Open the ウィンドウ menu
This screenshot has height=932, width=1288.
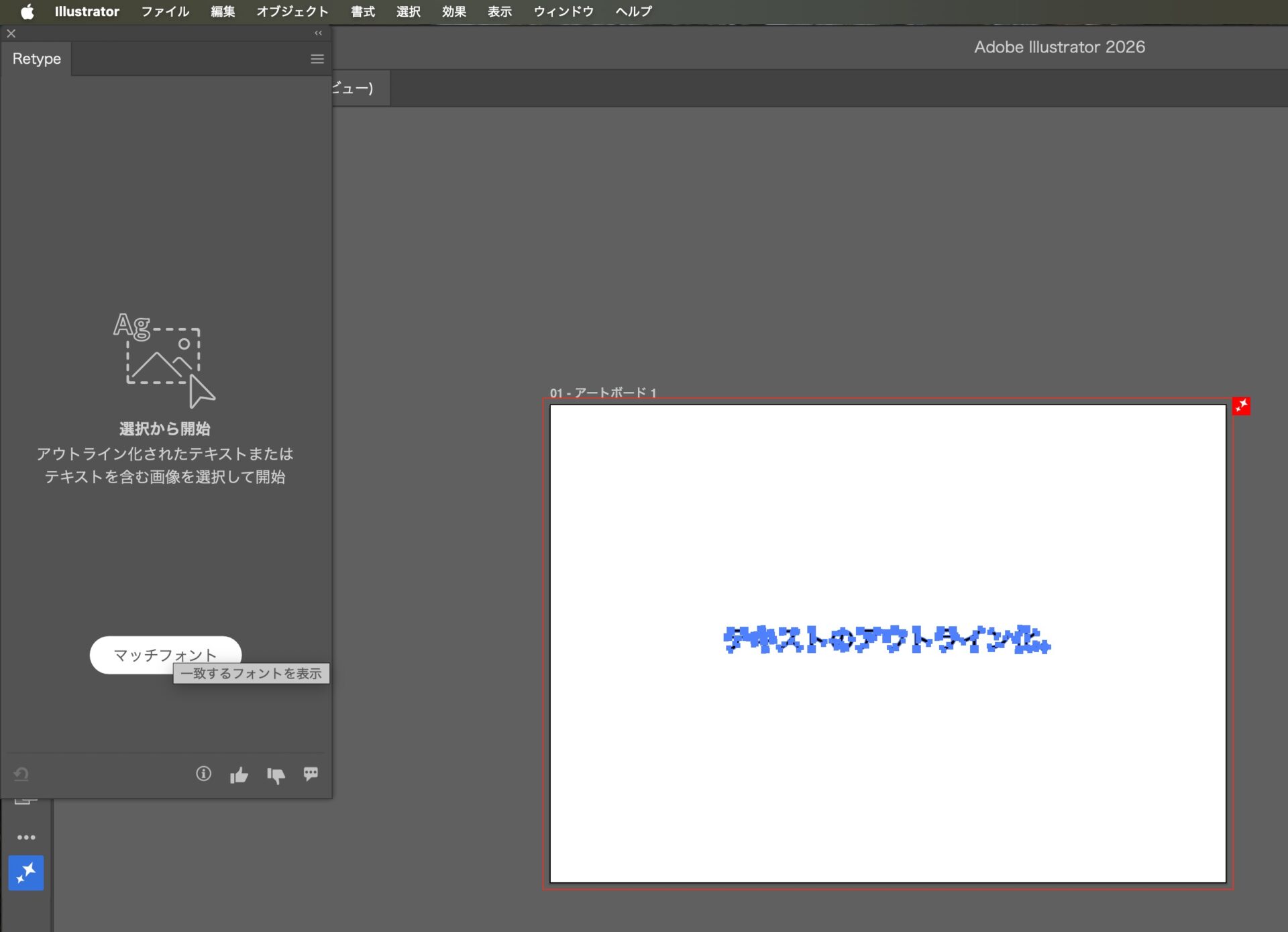[563, 11]
